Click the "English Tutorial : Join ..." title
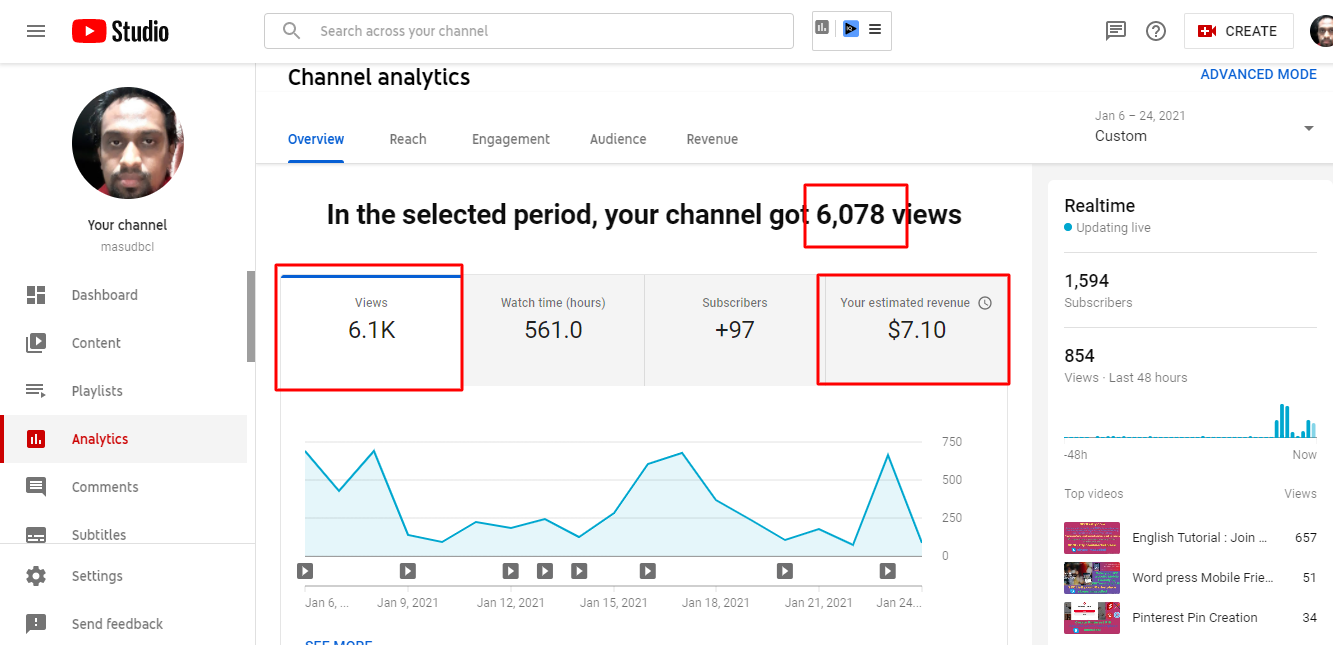This screenshot has width=1333, height=645. [1199, 538]
